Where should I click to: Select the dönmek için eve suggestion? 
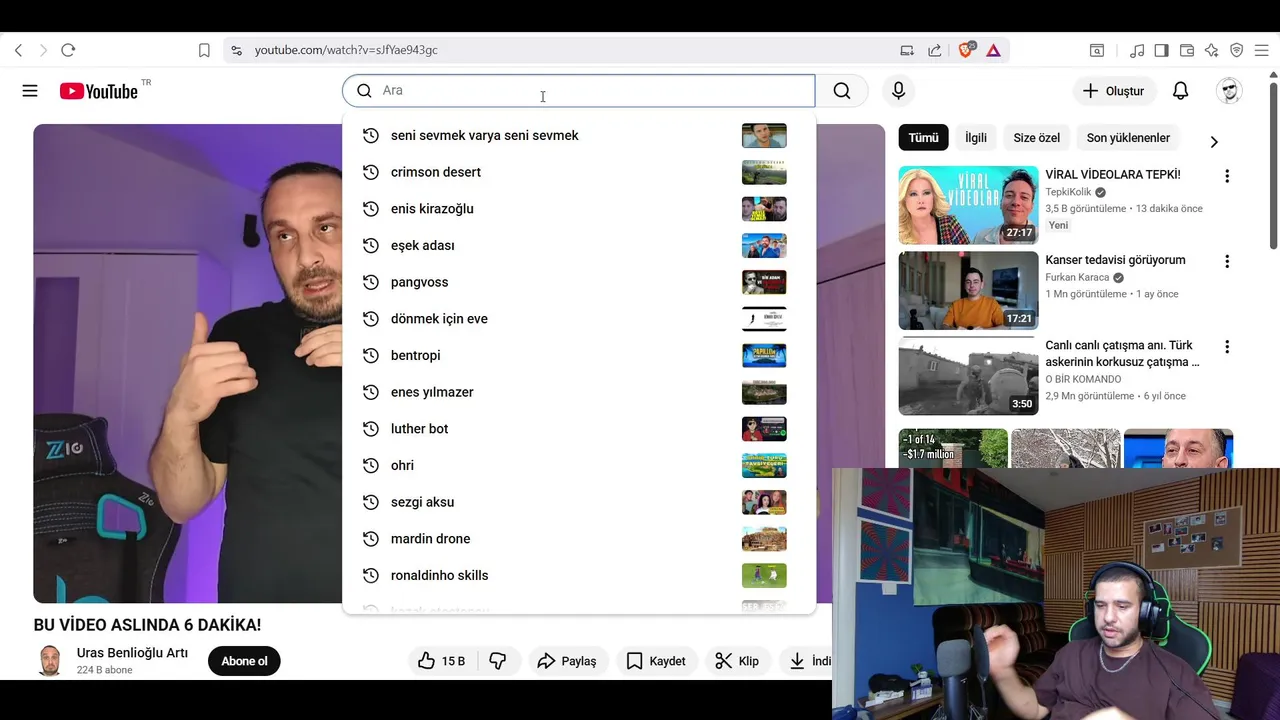579,319
